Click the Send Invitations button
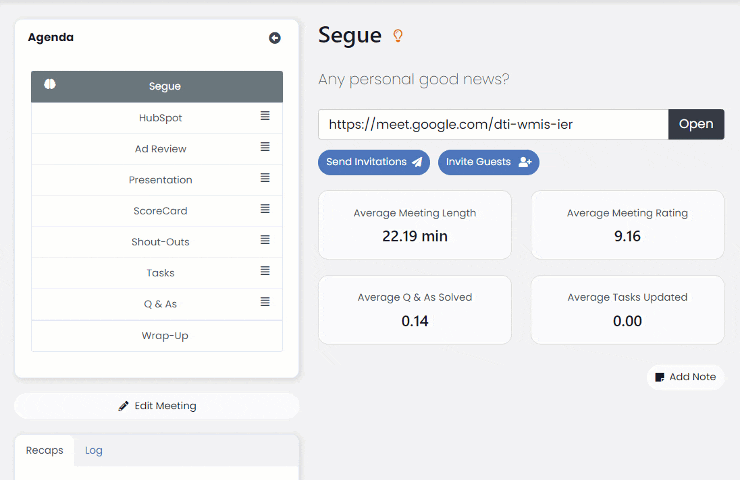This screenshot has height=480, width=740. (374, 162)
